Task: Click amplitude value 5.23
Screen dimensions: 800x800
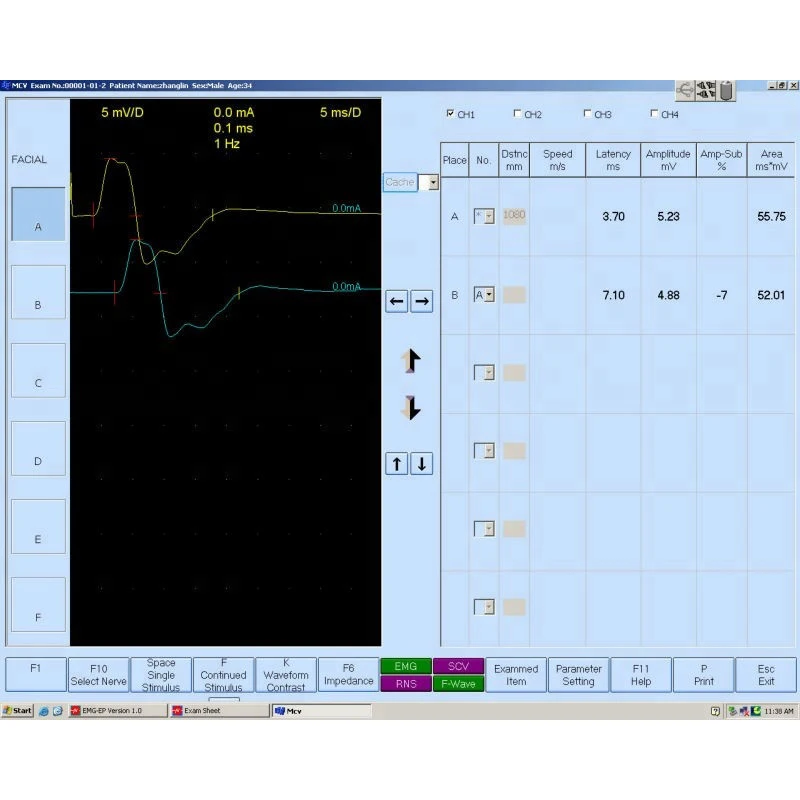Action: click(x=668, y=216)
